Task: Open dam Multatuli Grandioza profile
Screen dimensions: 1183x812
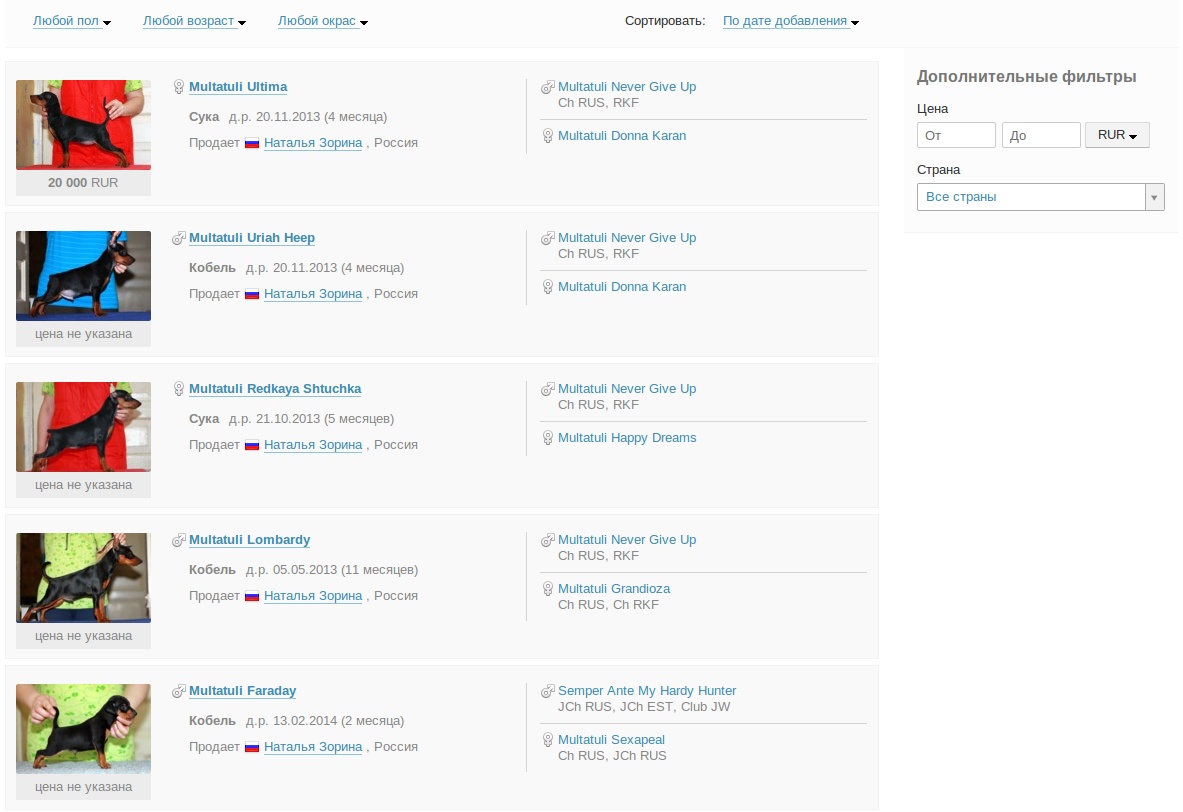Action: pyautogui.click(x=613, y=589)
